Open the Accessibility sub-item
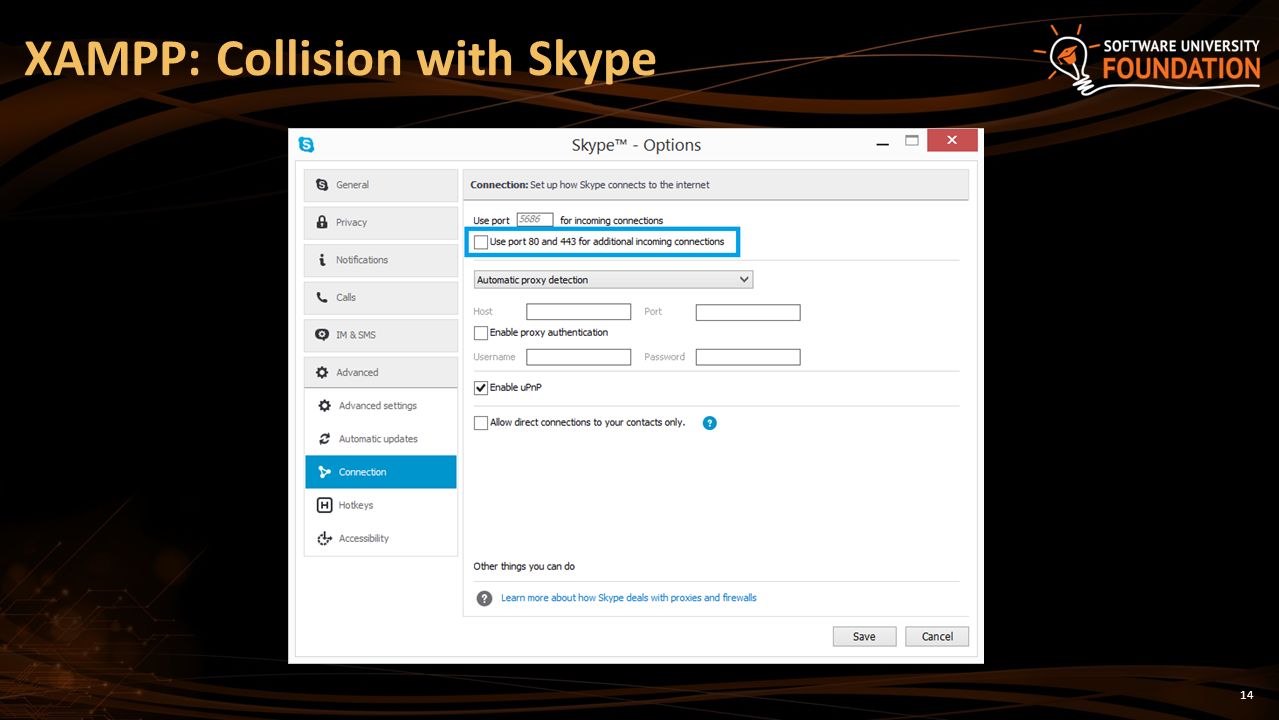 pyautogui.click(x=381, y=538)
